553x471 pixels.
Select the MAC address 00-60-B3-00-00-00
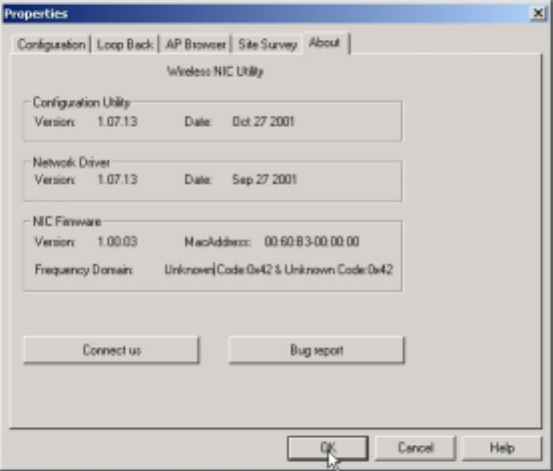[x=312, y=242]
